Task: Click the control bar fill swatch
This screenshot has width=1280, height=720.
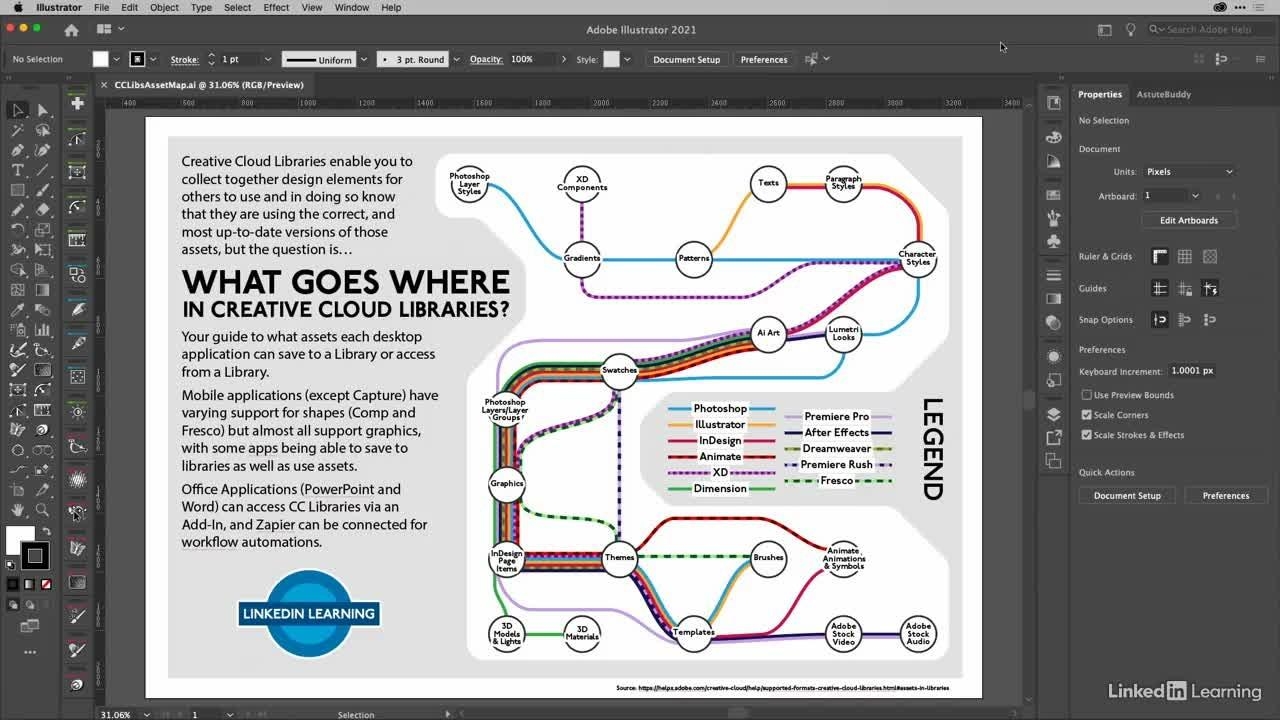Action: point(100,59)
